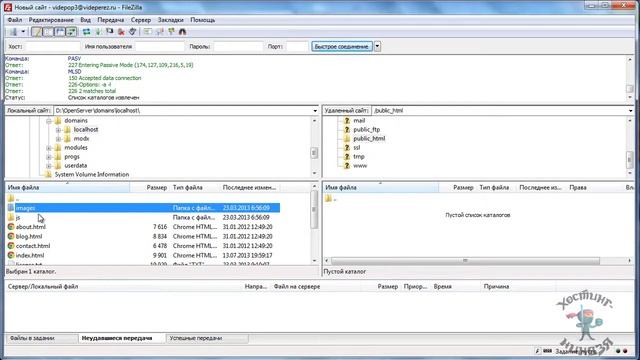Open the Файл menu

click(x=15, y=20)
